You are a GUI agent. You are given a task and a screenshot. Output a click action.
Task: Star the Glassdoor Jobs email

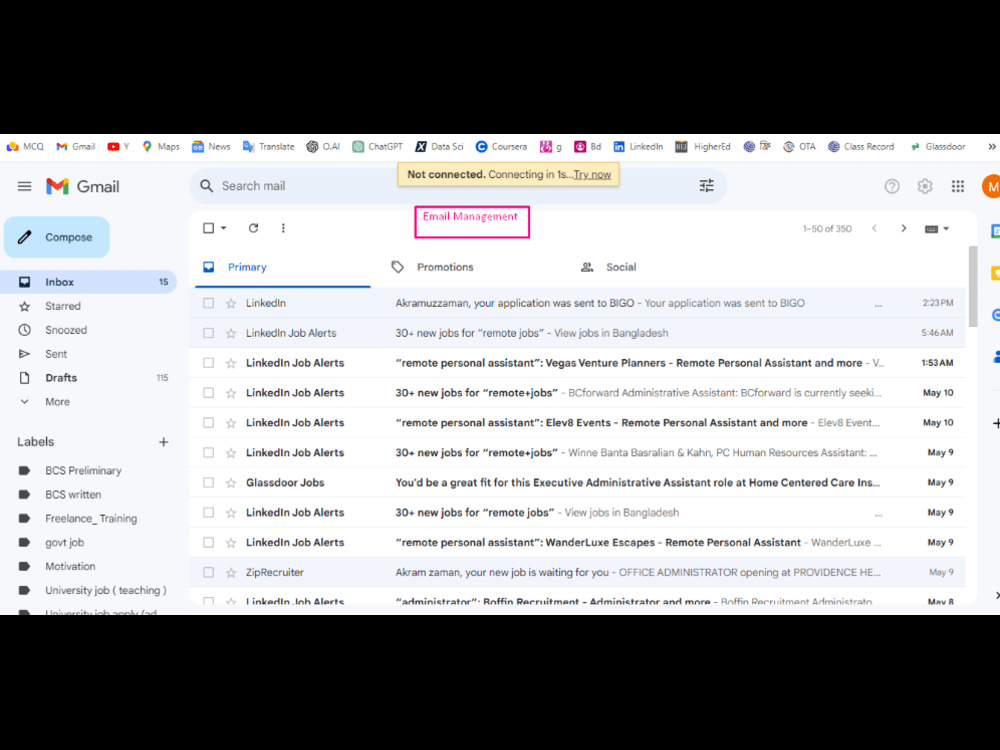pyautogui.click(x=231, y=483)
